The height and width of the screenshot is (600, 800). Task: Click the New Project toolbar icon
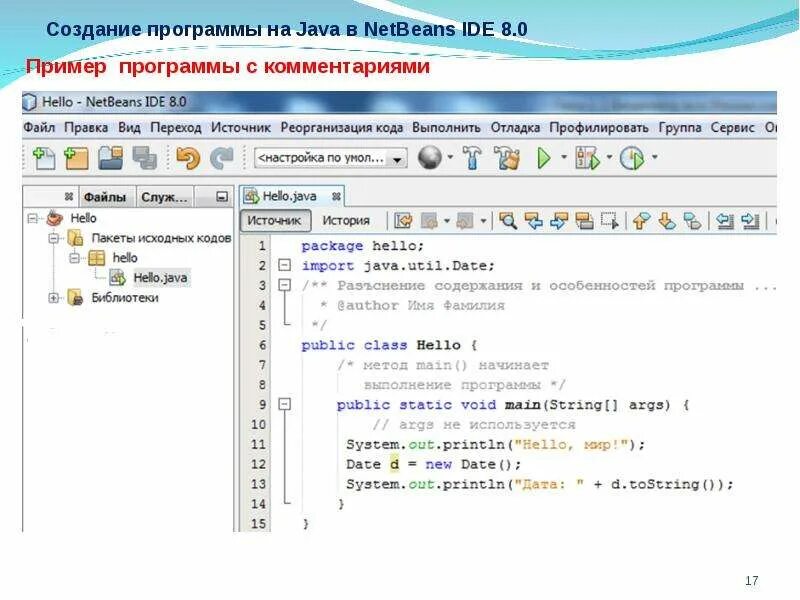point(76,158)
